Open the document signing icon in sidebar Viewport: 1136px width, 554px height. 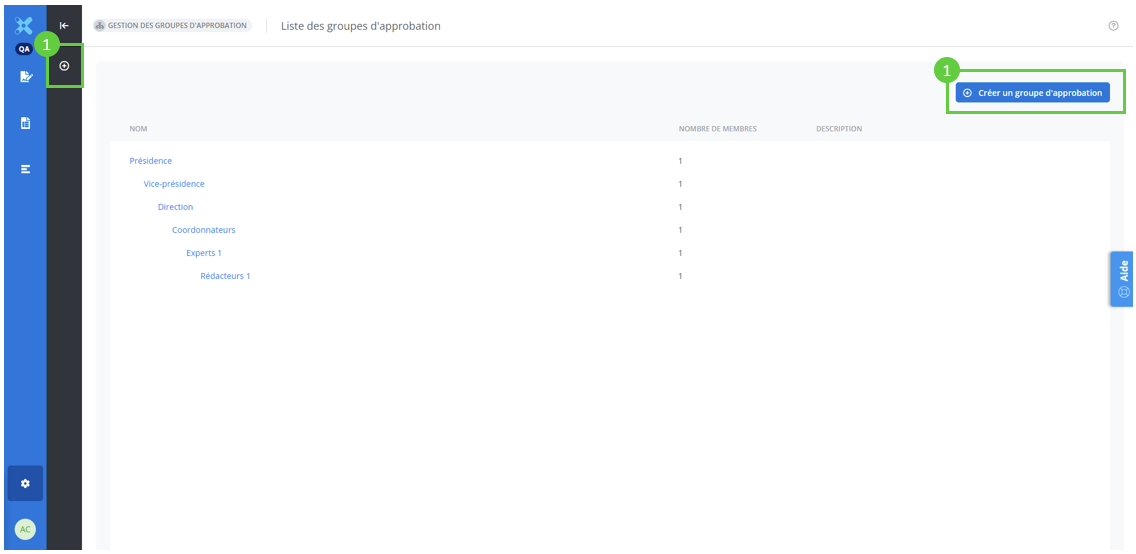(x=26, y=76)
